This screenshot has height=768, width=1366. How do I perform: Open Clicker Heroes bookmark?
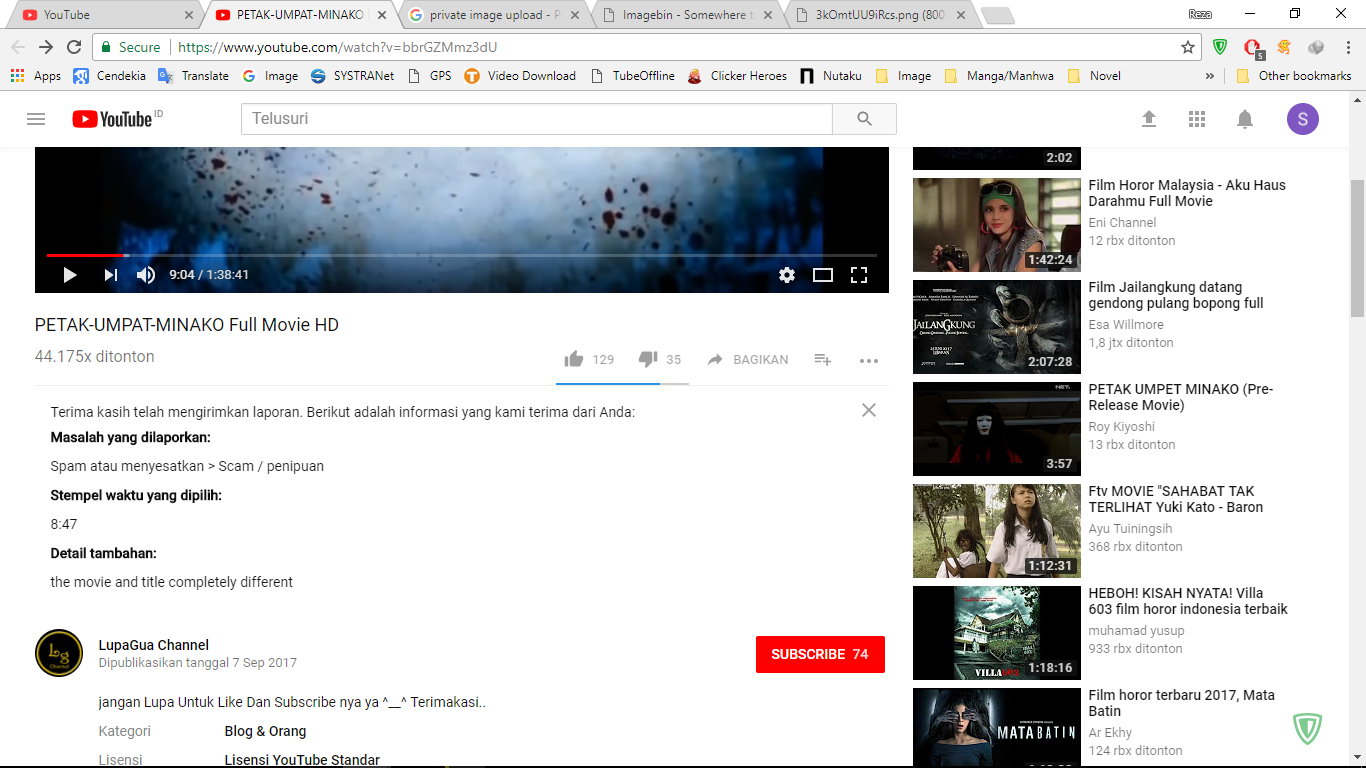tap(737, 76)
